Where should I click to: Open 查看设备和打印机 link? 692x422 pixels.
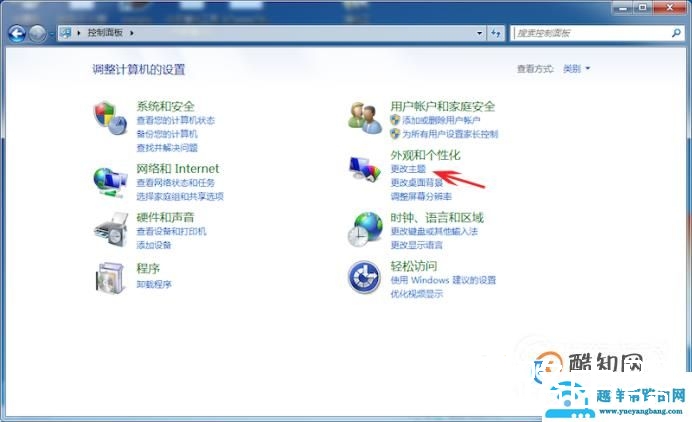tap(171, 231)
